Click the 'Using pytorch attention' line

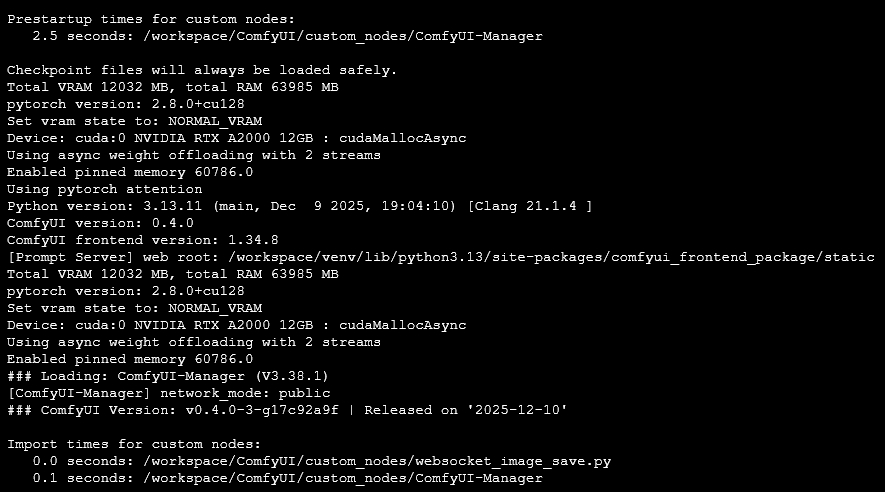click(104, 189)
